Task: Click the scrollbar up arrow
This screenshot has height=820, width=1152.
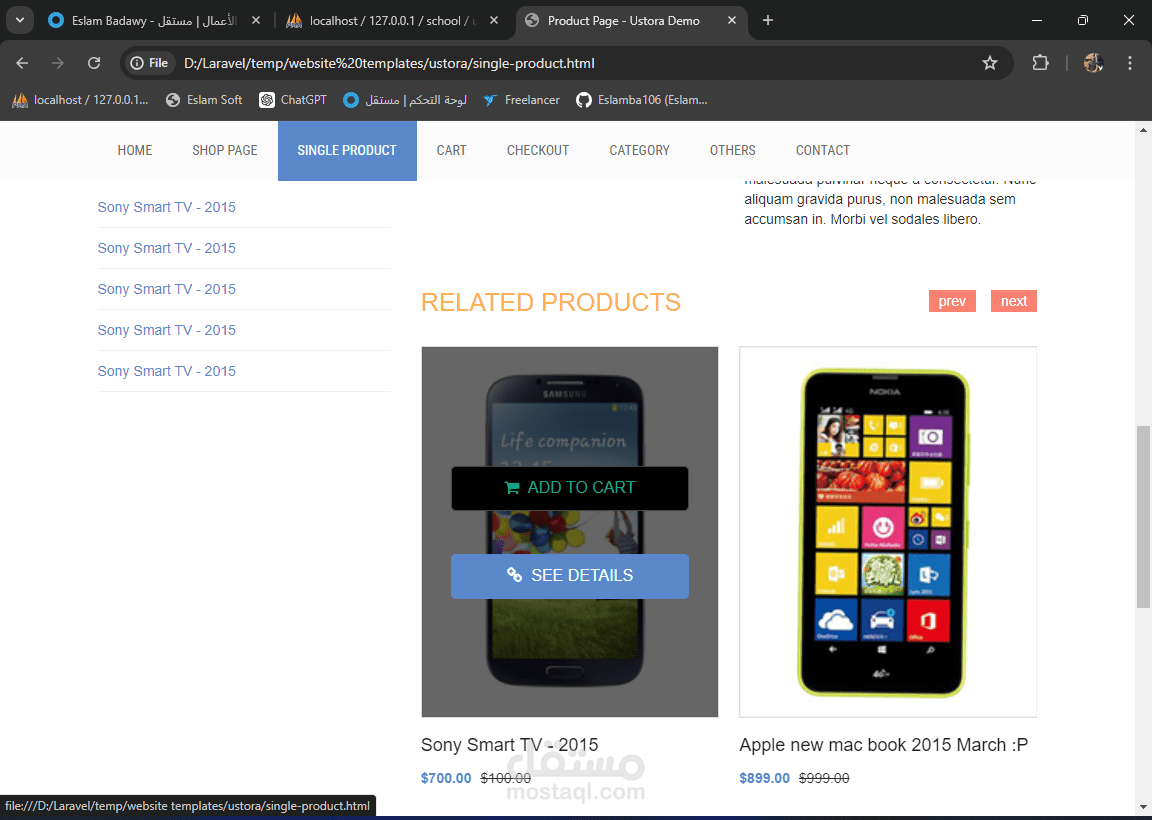Action: coord(1143,130)
